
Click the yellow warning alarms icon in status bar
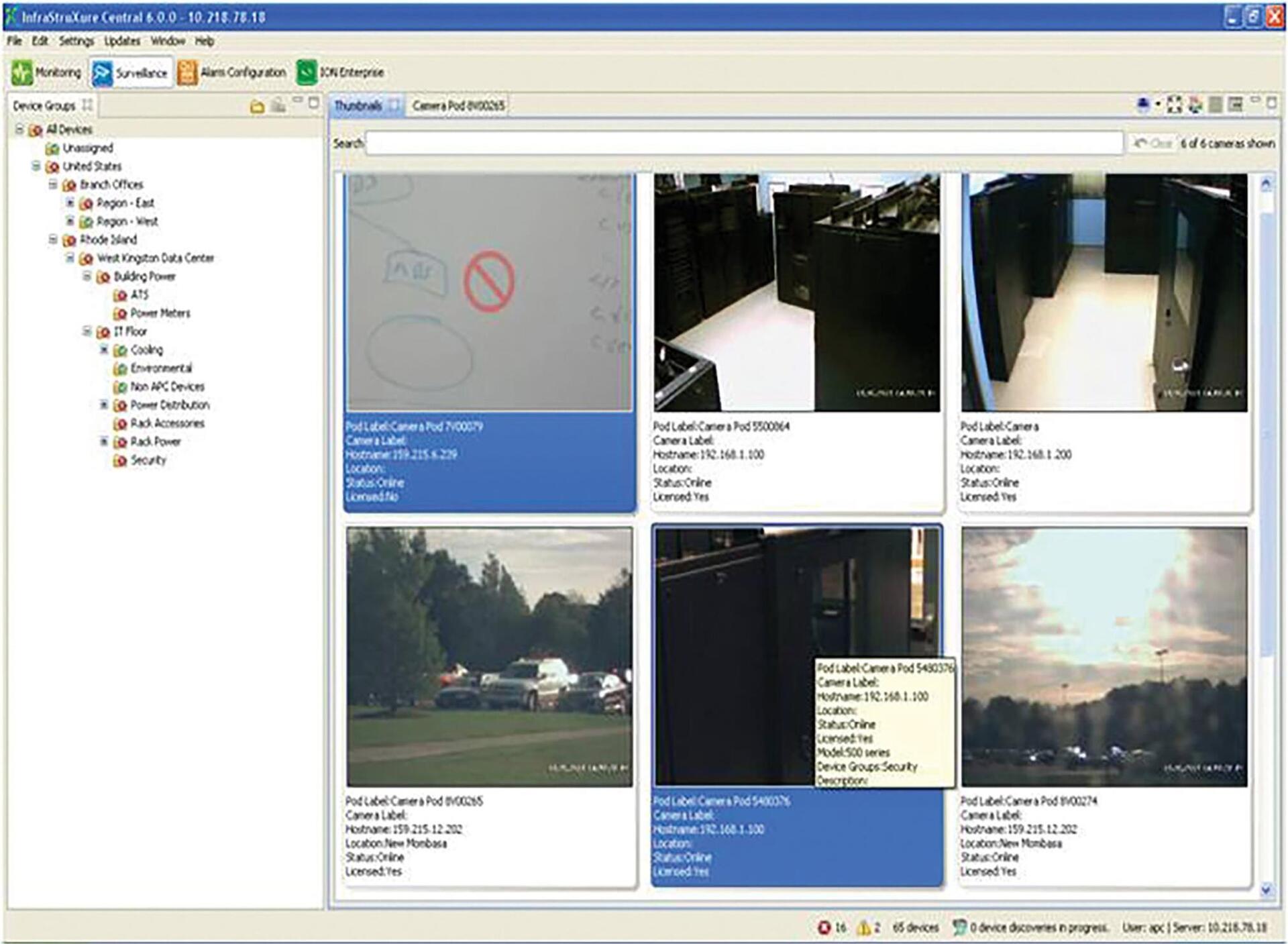pyautogui.click(x=864, y=927)
